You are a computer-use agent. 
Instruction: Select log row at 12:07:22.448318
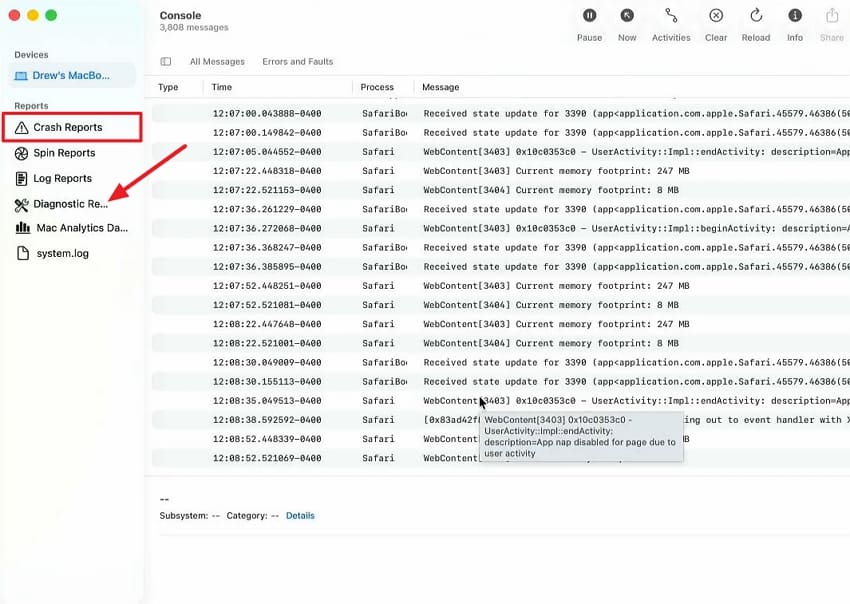click(501, 171)
